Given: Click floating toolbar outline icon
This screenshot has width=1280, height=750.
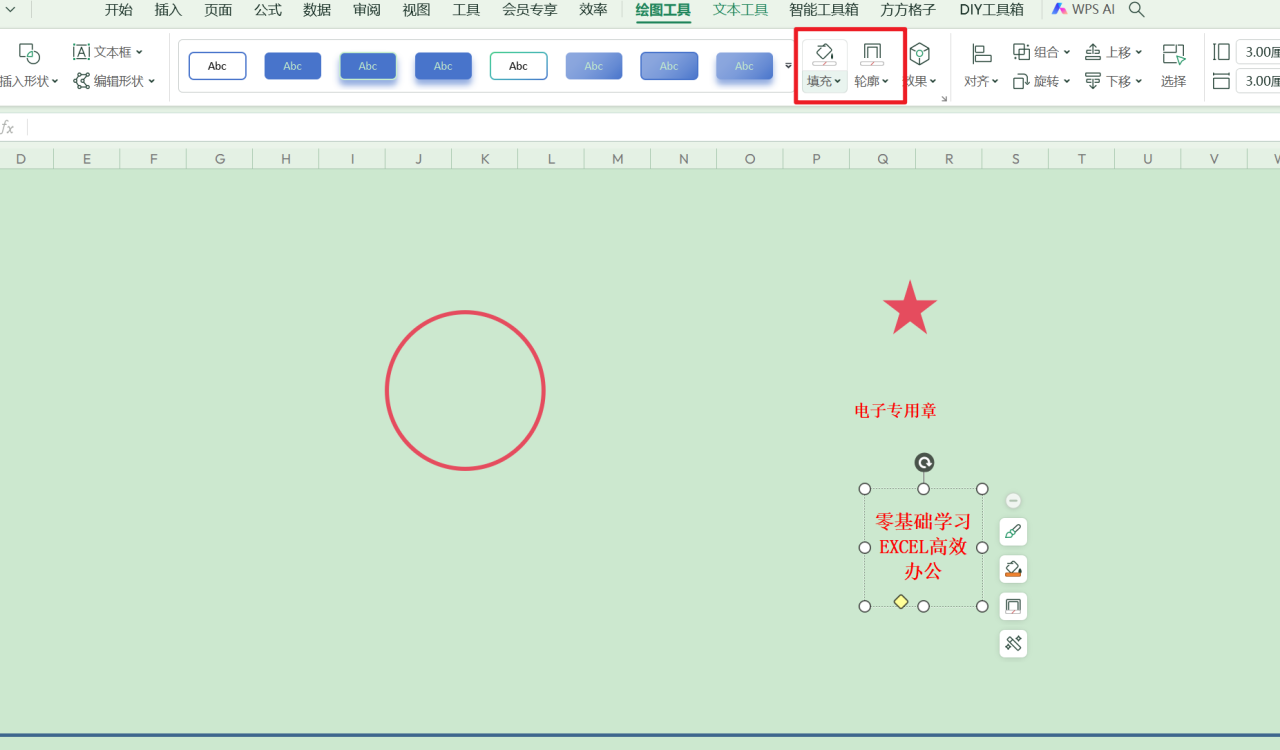Looking at the screenshot, I should (1013, 606).
